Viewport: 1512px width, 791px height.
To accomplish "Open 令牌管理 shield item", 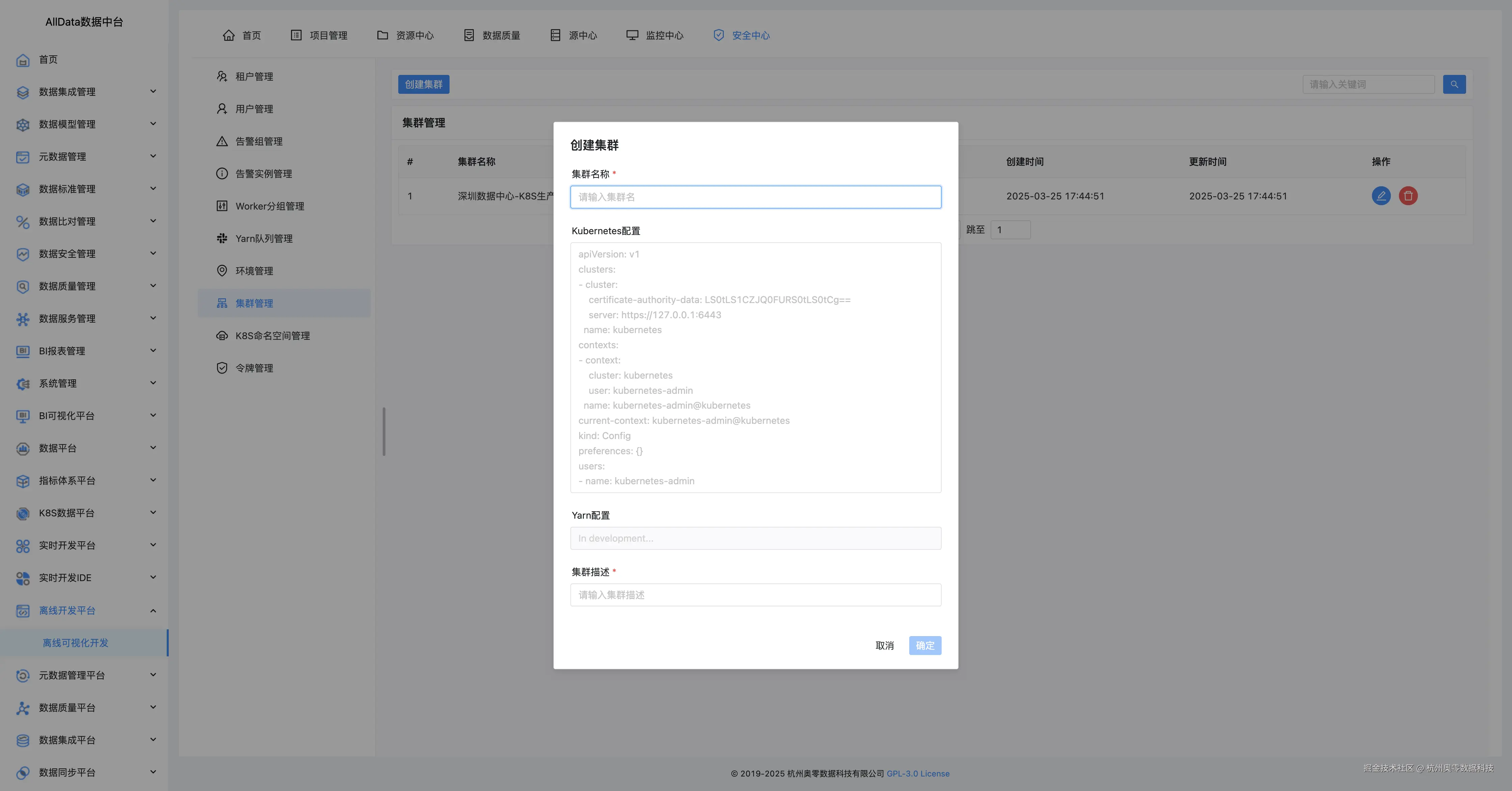I will click(253, 368).
